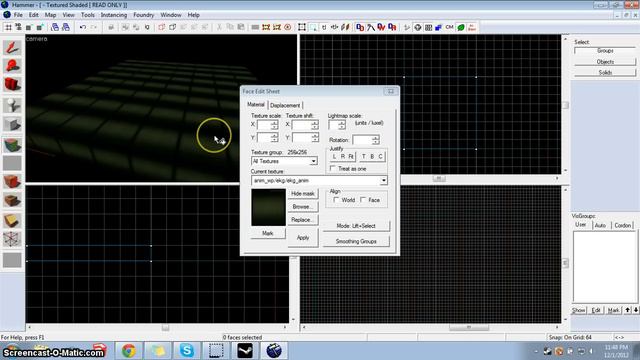Screen dimensions: 640x360
Task: Toggle the texture application tool
Action: [12, 145]
